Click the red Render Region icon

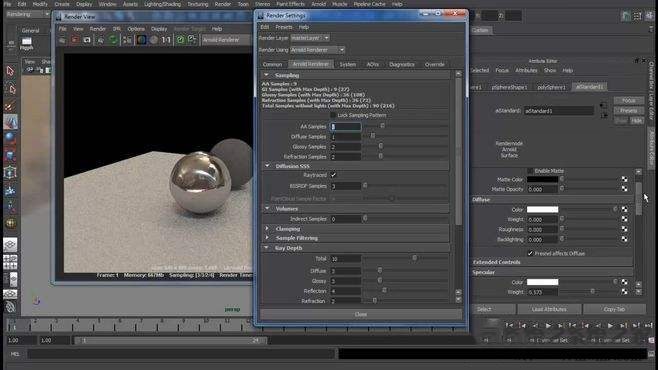pyautogui.click(x=75, y=40)
